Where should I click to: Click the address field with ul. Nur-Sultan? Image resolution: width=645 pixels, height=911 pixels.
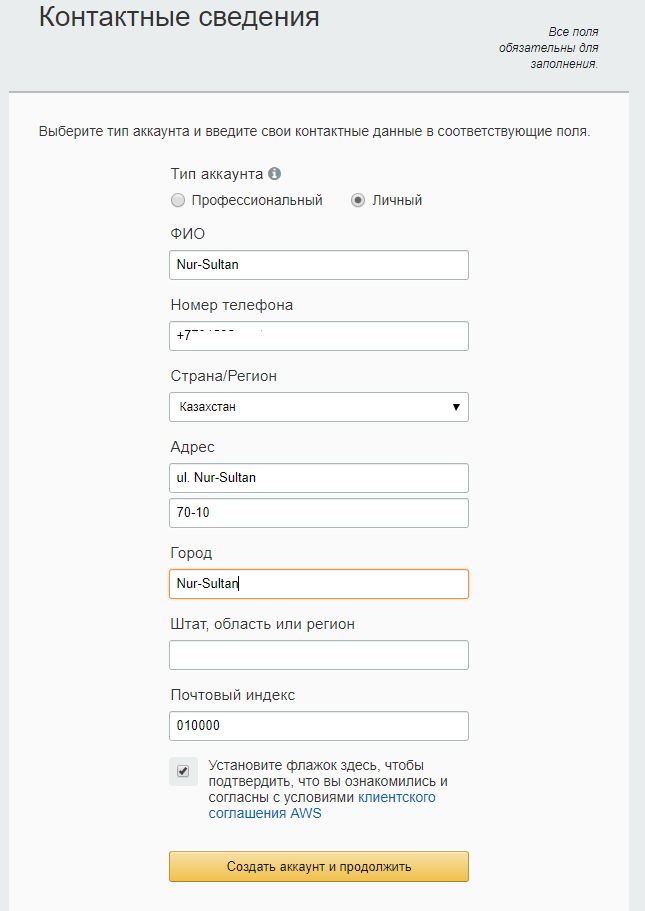(318, 477)
